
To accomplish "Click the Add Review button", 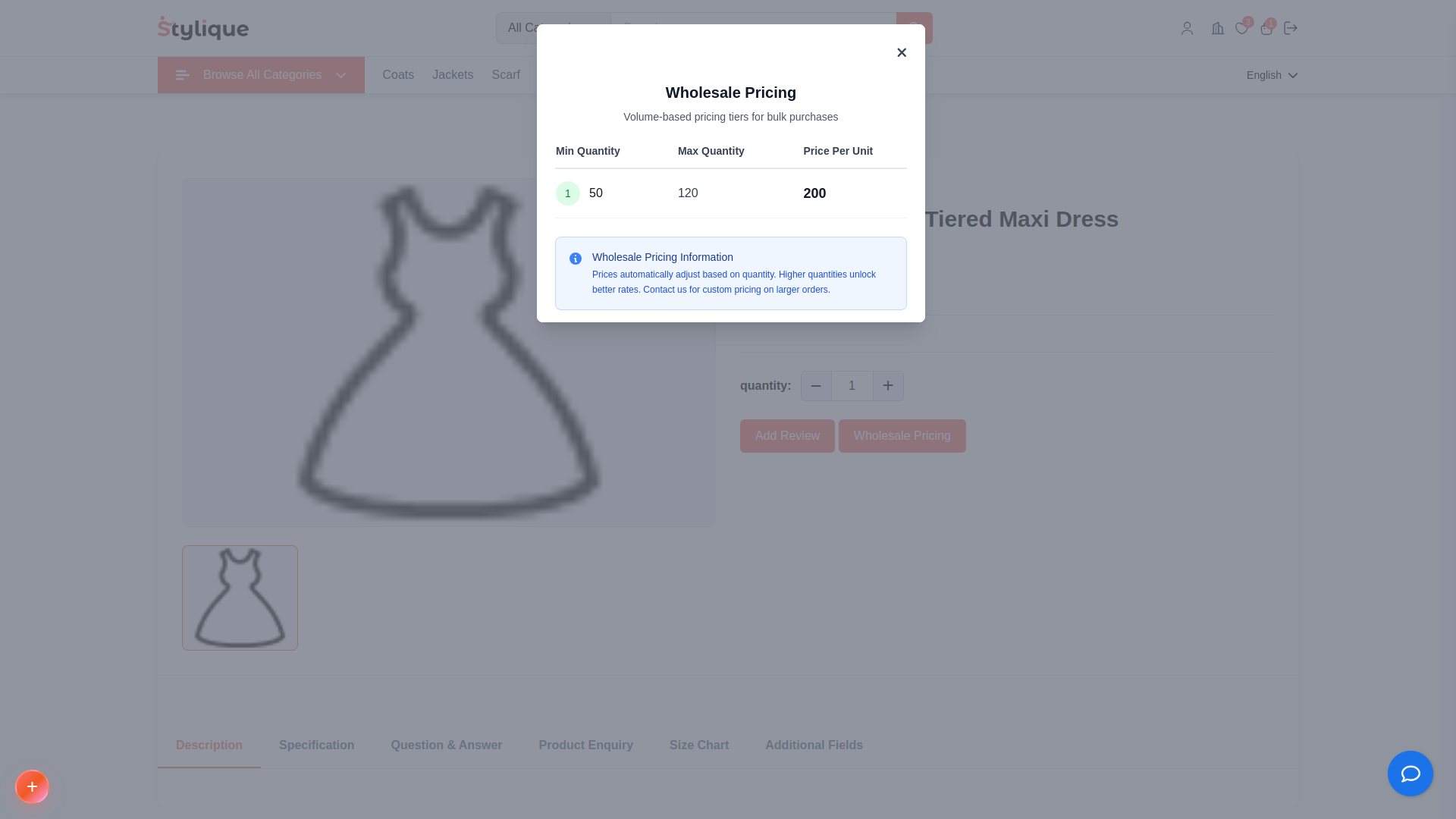I will (787, 436).
